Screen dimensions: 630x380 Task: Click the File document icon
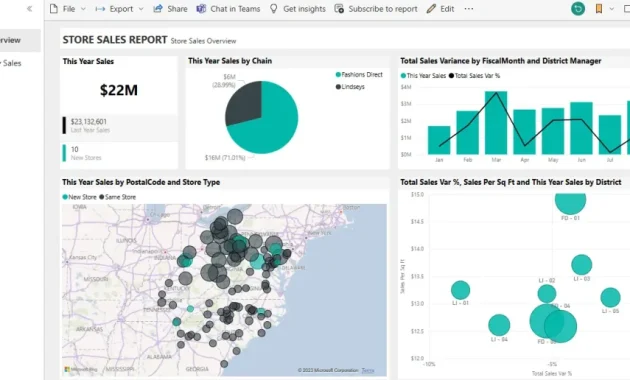point(54,9)
